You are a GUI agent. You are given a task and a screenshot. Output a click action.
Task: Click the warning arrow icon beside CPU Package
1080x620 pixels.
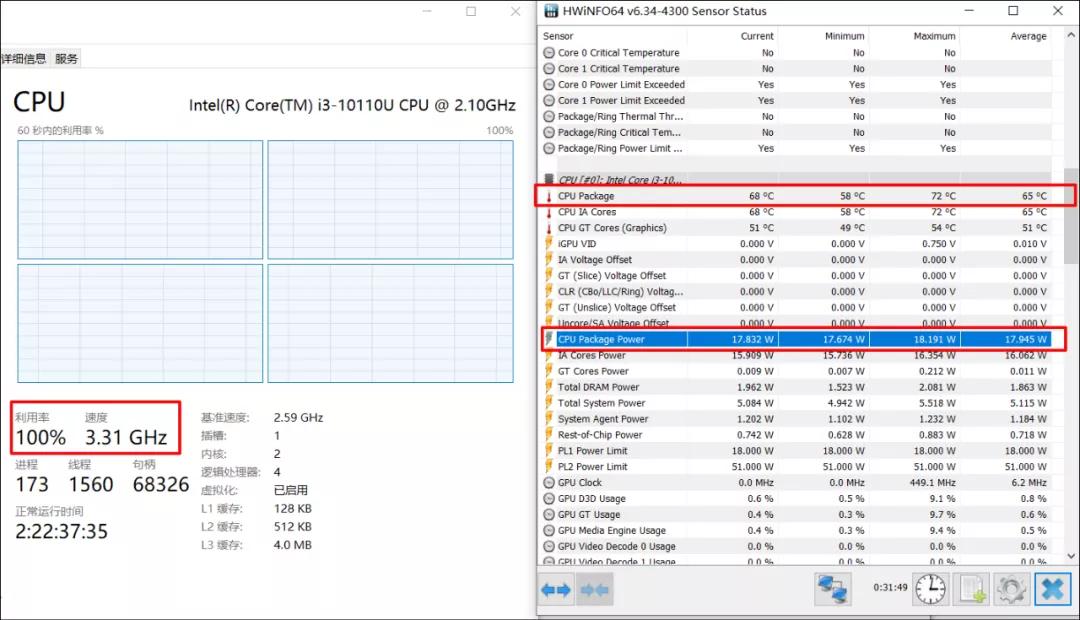point(549,196)
